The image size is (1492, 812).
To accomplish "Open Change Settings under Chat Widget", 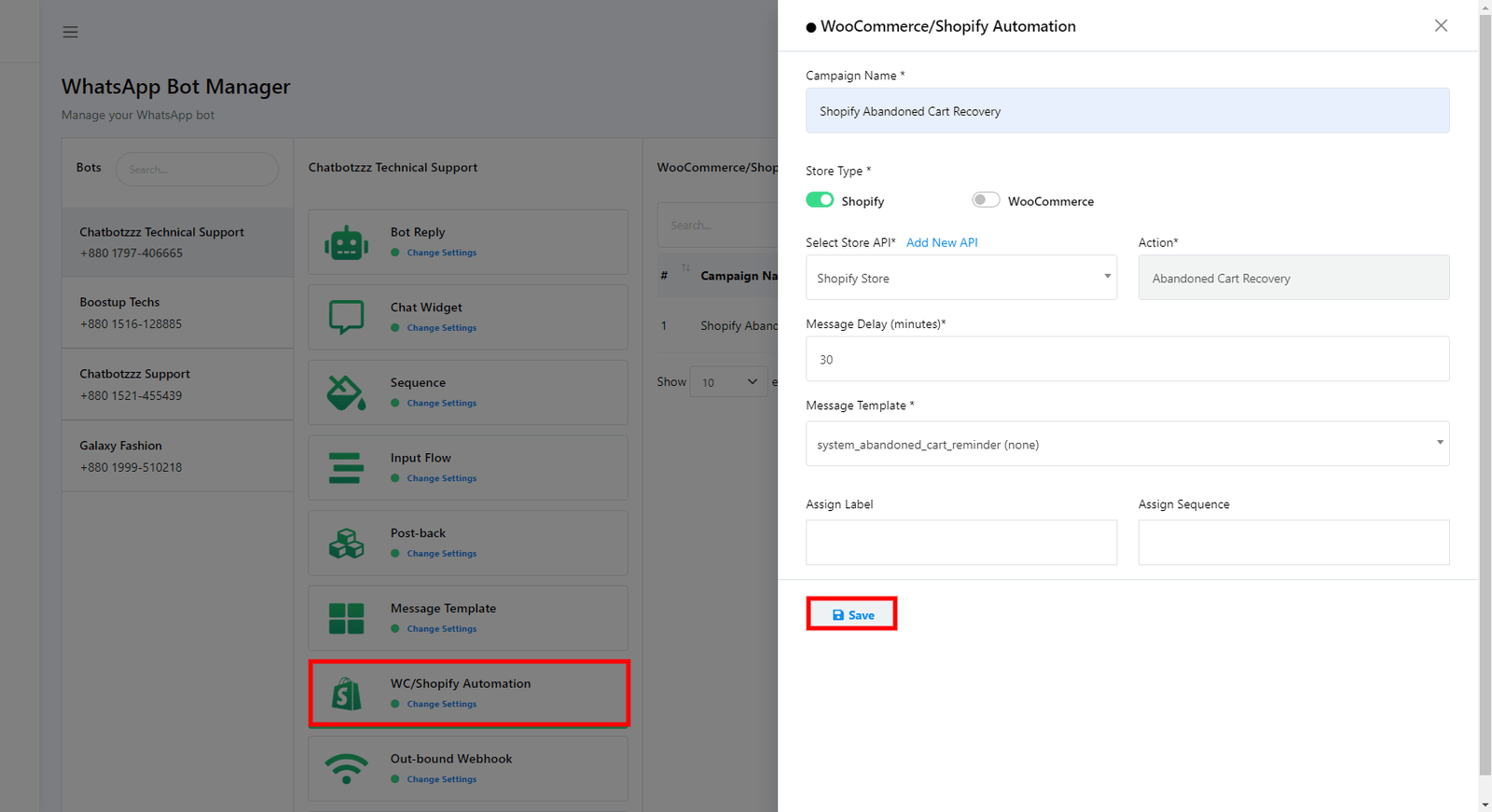I will tap(441, 328).
